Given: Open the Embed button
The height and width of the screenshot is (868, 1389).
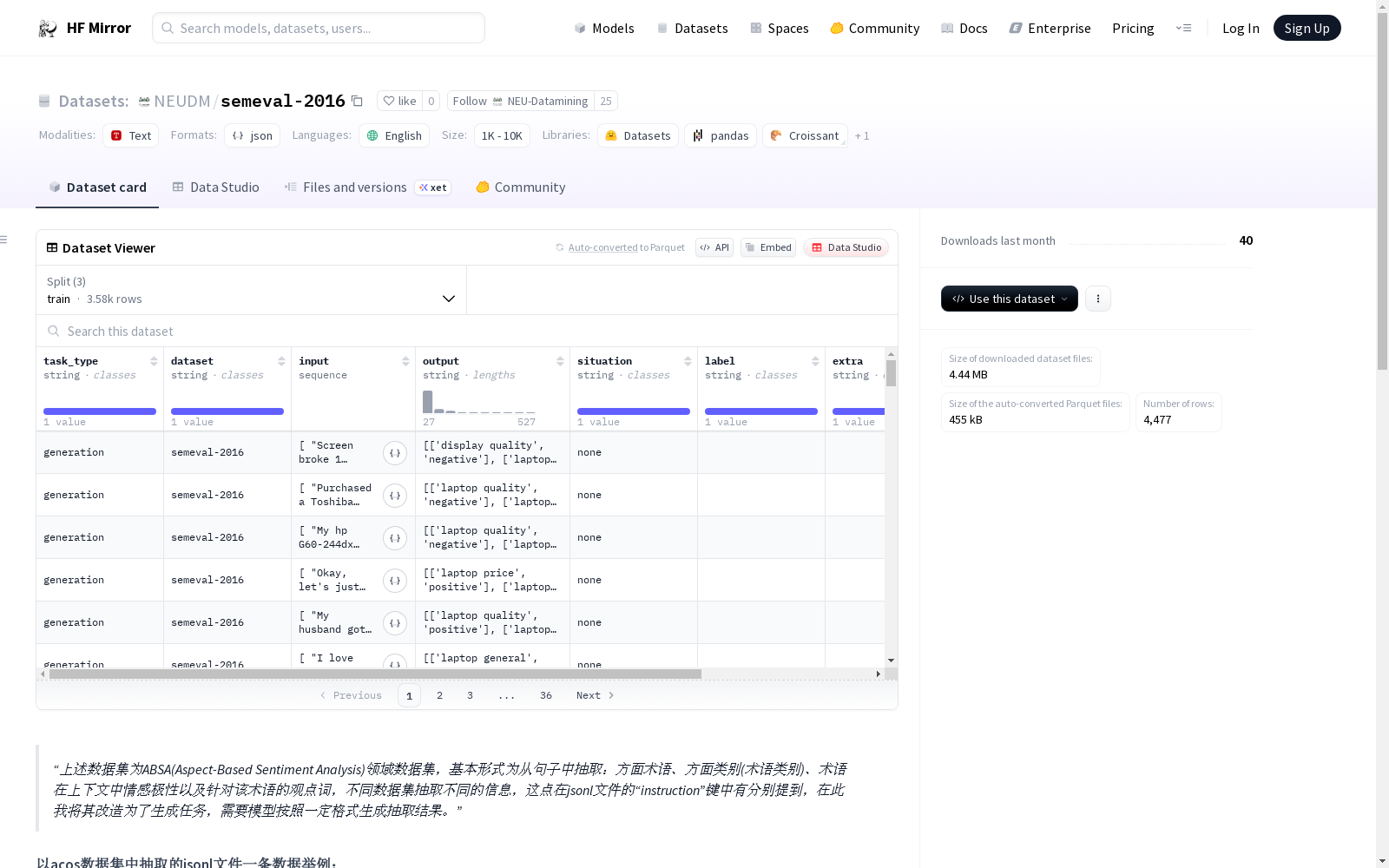Looking at the screenshot, I should (768, 247).
